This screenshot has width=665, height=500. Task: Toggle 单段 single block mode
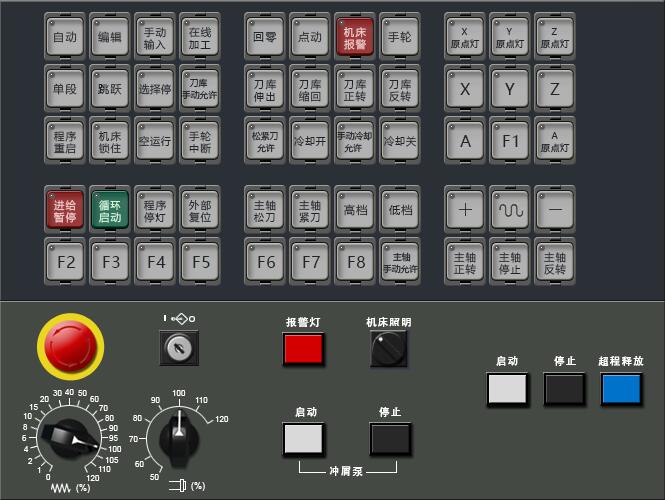click(x=65, y=88)
